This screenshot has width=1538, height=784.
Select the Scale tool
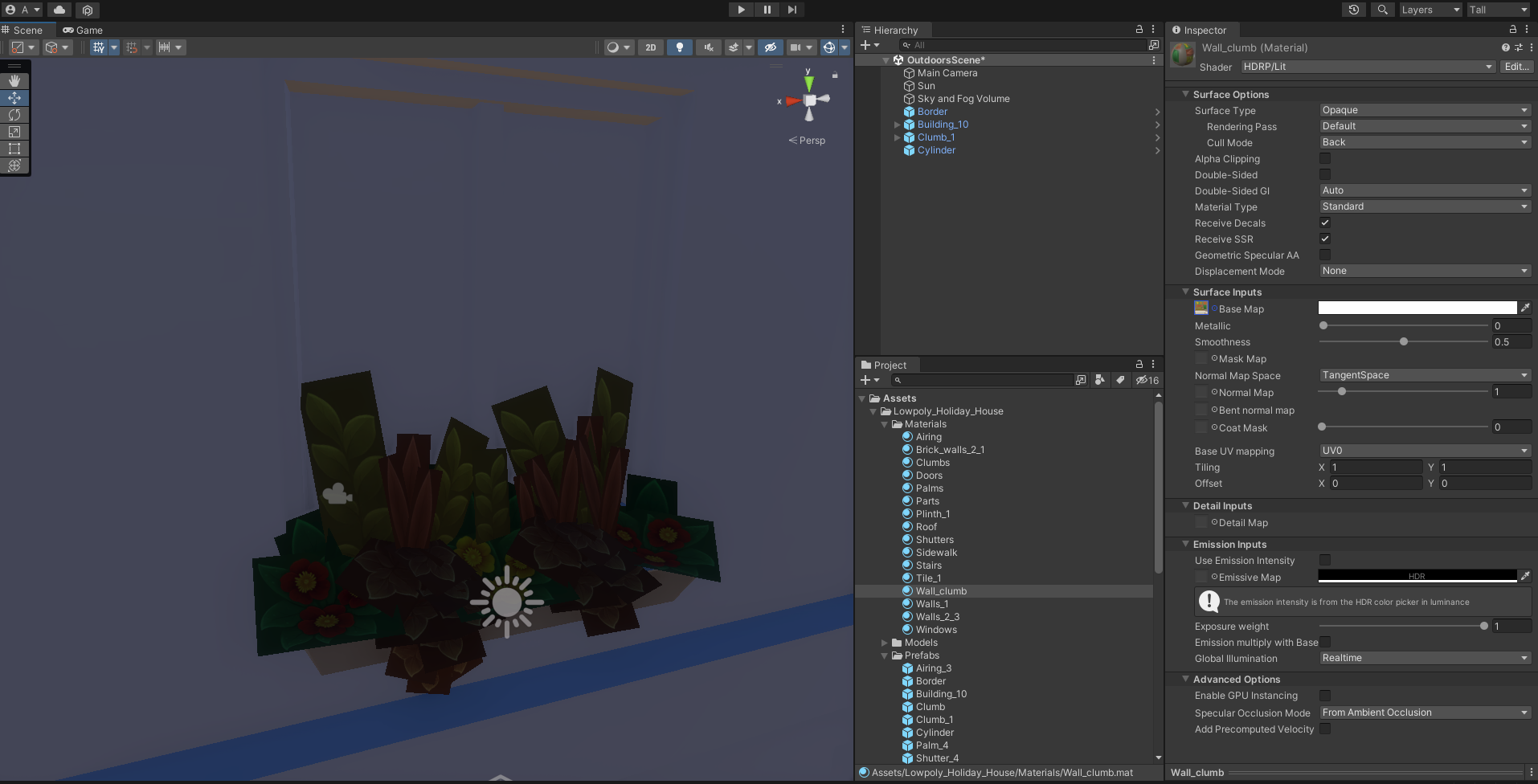coord(14,132)
